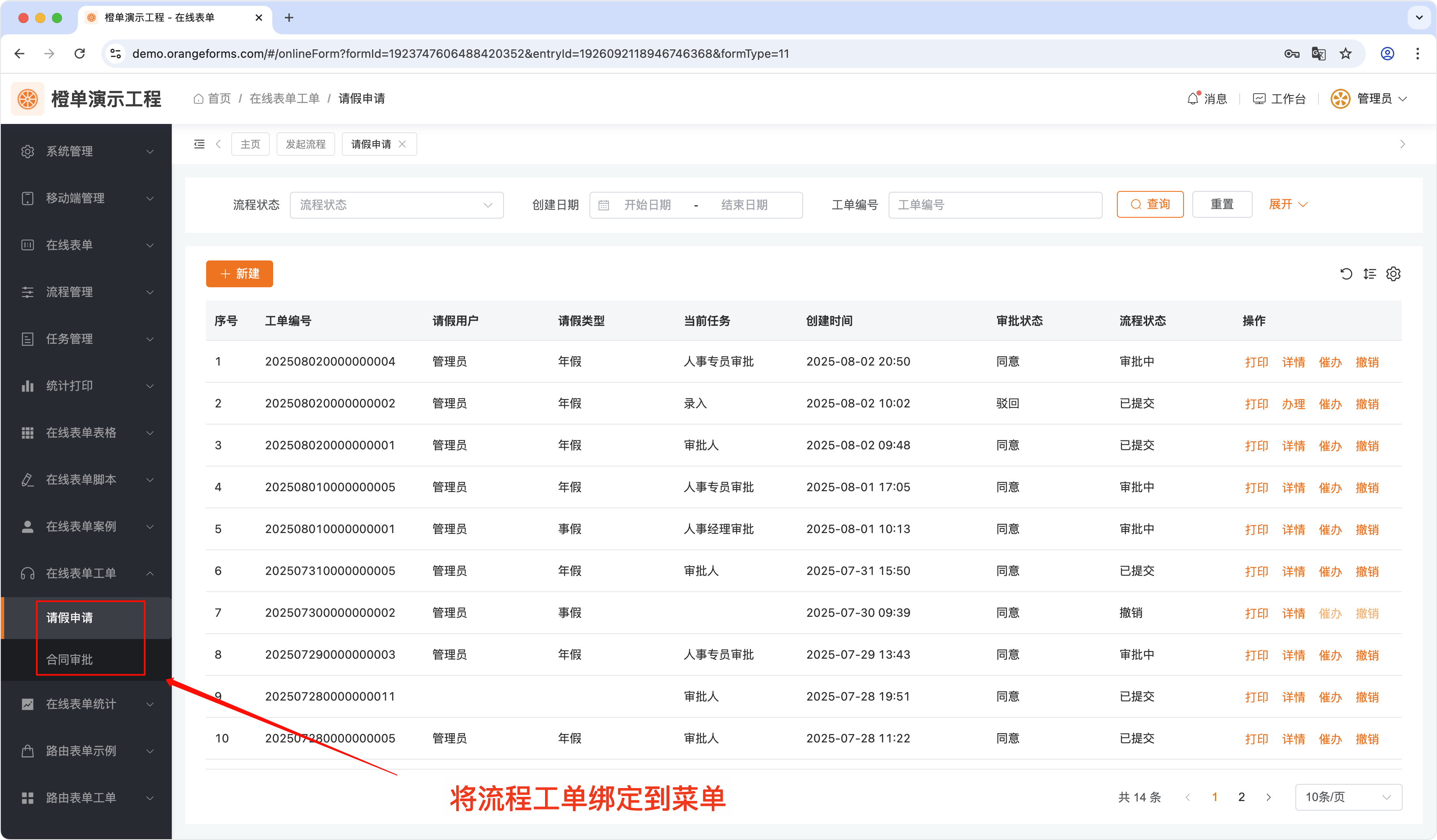Select the 合同审批 submenu item
The height and width of the screenshot is (840, 1437).
[86, 660]
